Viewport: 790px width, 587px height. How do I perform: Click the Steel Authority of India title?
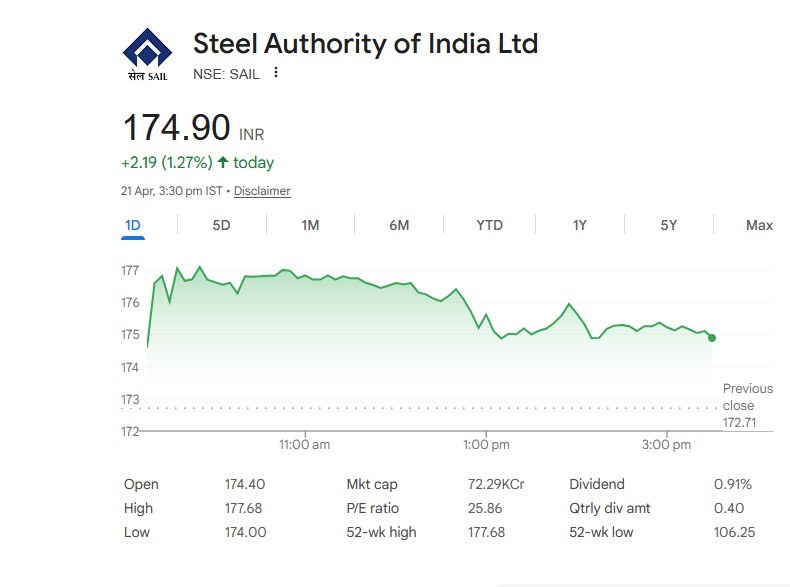(x=365, y=44)
